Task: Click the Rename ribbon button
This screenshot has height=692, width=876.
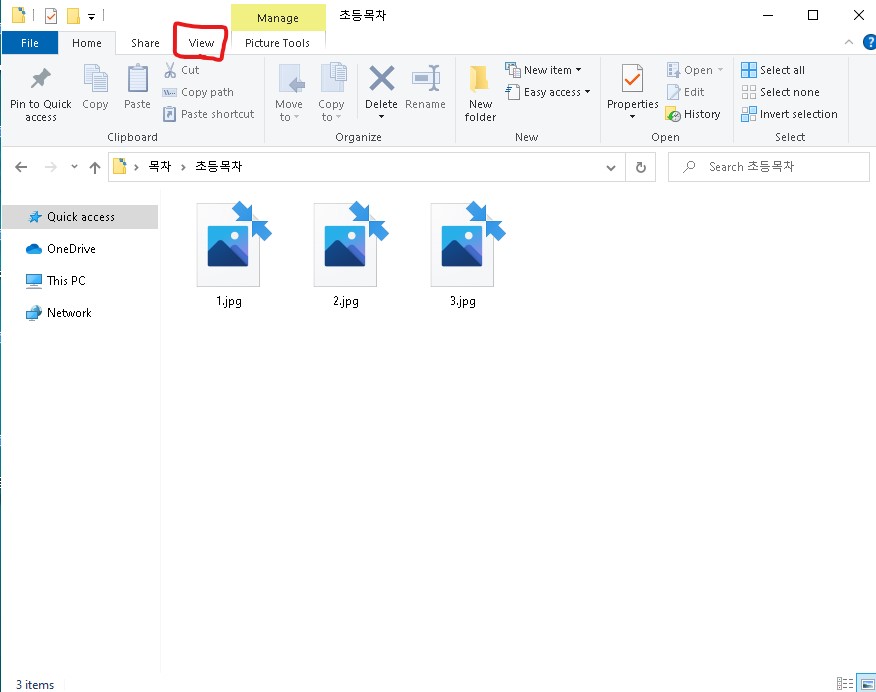Action: point(426,87)
